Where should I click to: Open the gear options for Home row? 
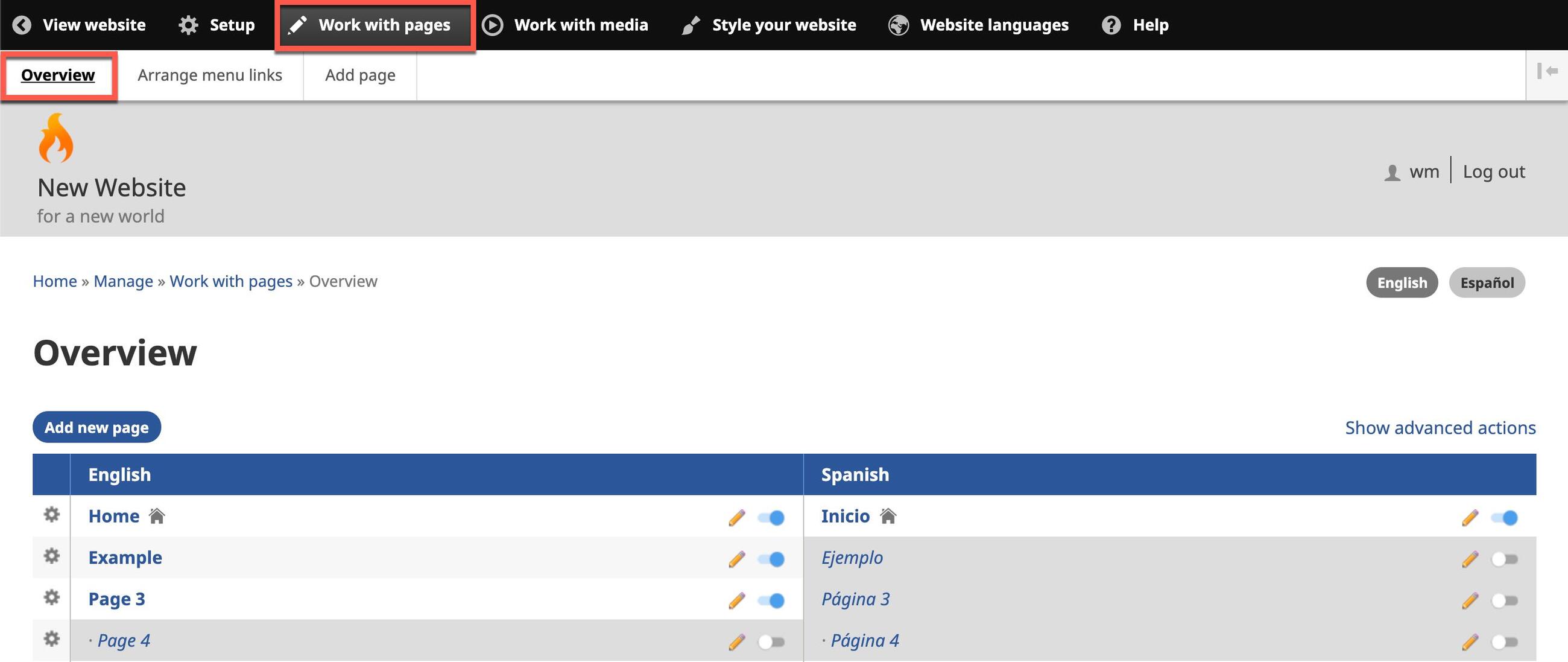click(52, 515)
